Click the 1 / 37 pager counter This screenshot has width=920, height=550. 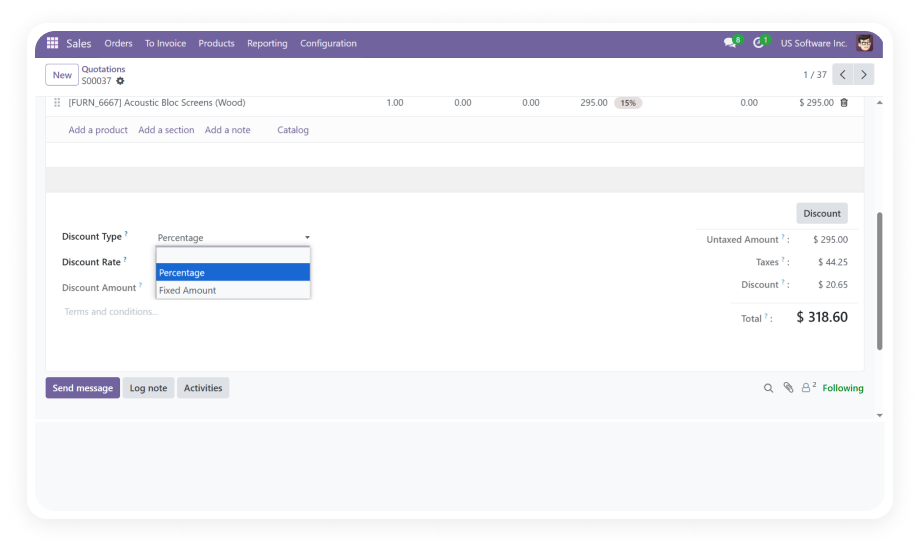pos(814,75)
